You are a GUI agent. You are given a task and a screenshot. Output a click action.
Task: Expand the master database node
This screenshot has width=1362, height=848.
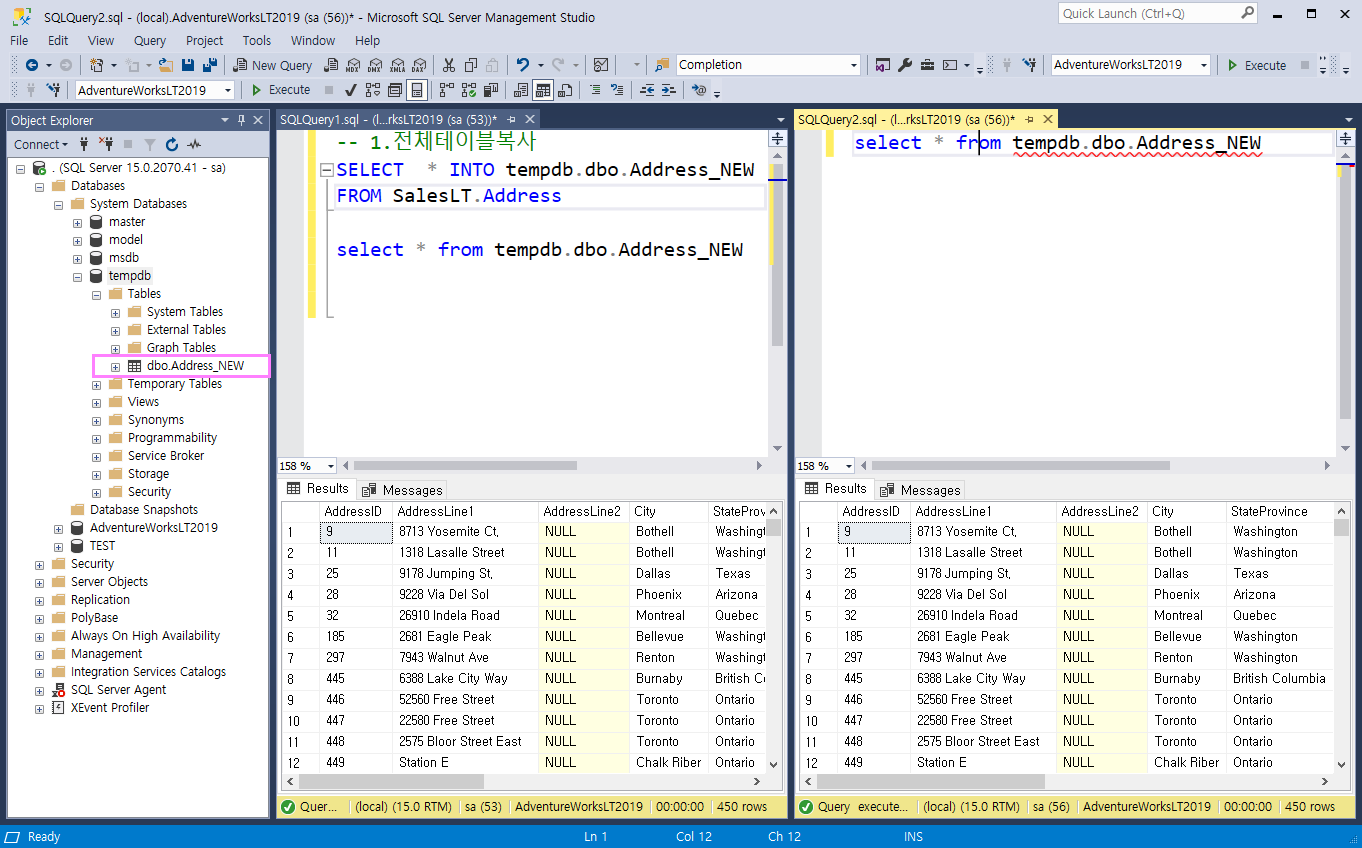pyautogui.click(x=77, y=222)
